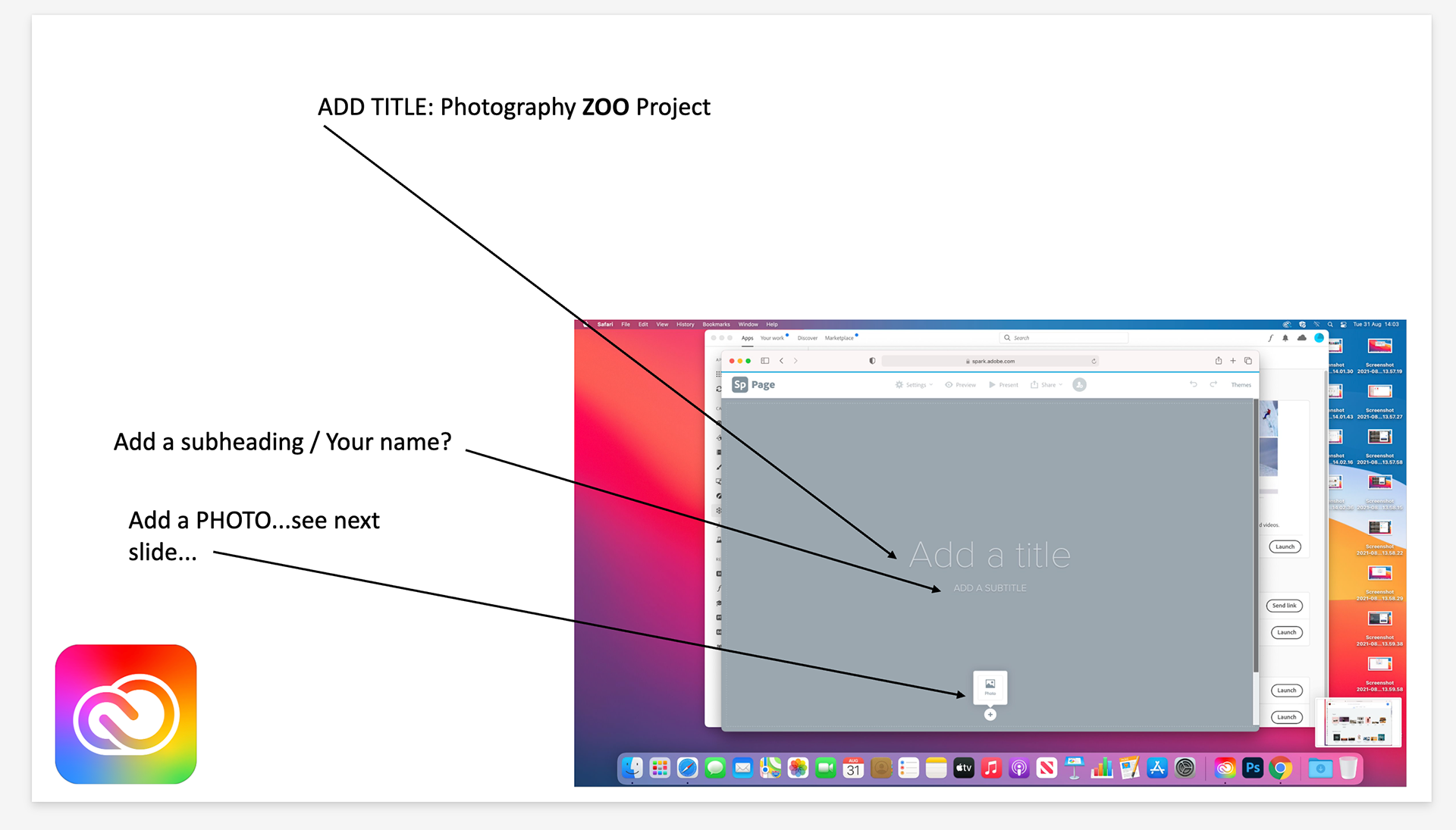Open the Marketplace tab
Image resolution: width=1456 pixels, height=830 pixels.
(839, 338)
